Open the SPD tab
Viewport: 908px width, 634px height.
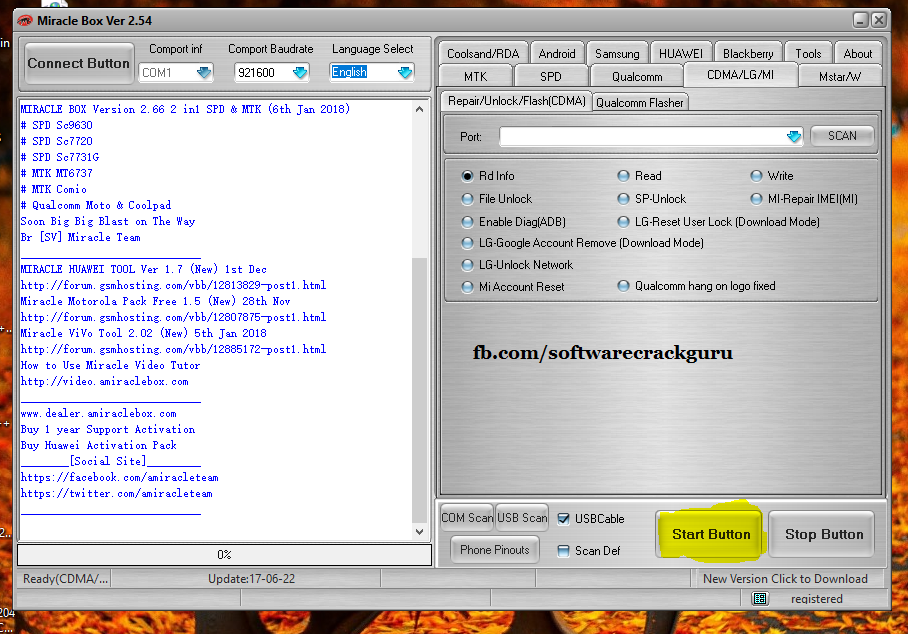point(551,76)
